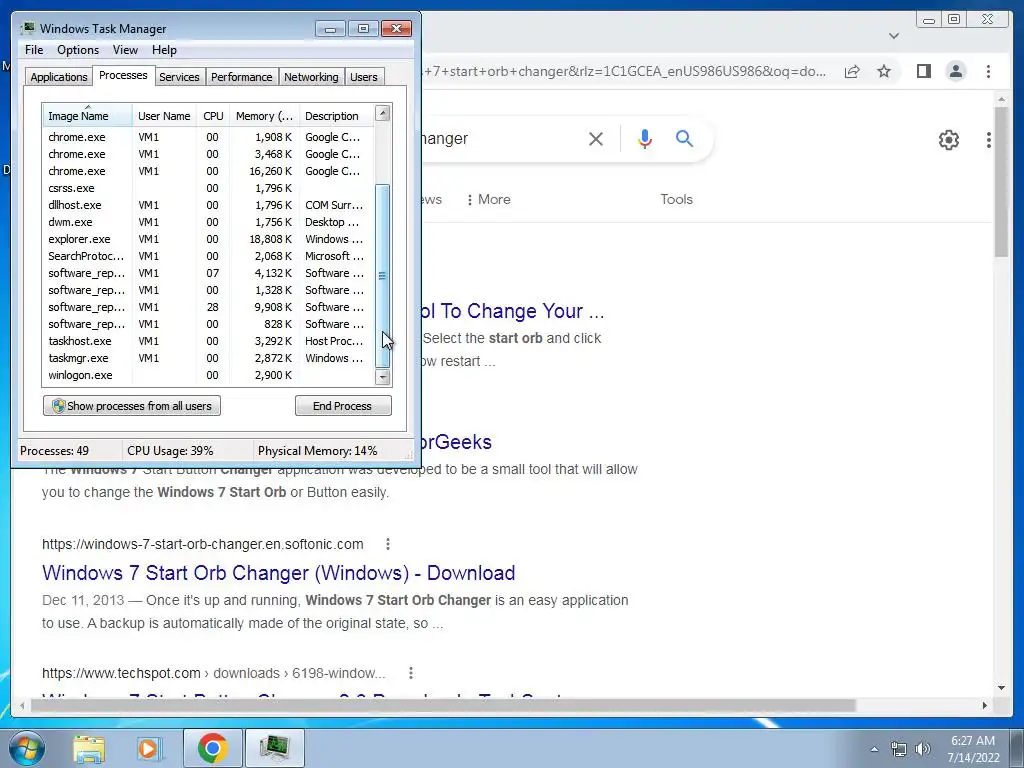Toggle the Chrome side panel
The image size is (1024, 768).
click(x=923, y=71)
